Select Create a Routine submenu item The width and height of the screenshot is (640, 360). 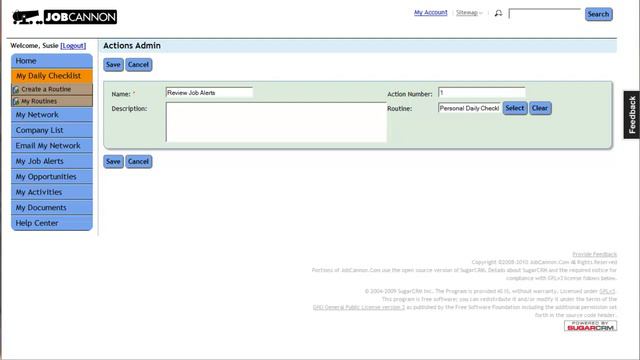pos(52,89)
